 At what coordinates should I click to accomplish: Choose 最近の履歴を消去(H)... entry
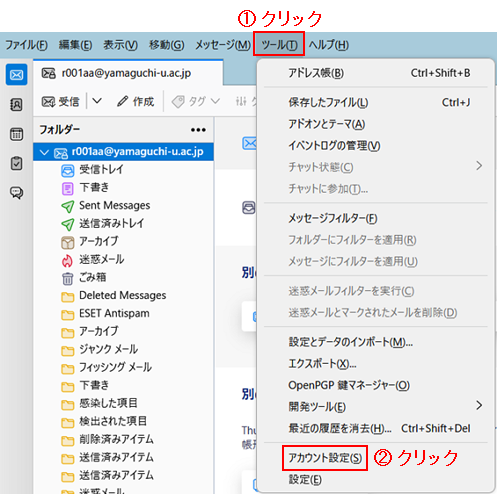tap(375, 428)
